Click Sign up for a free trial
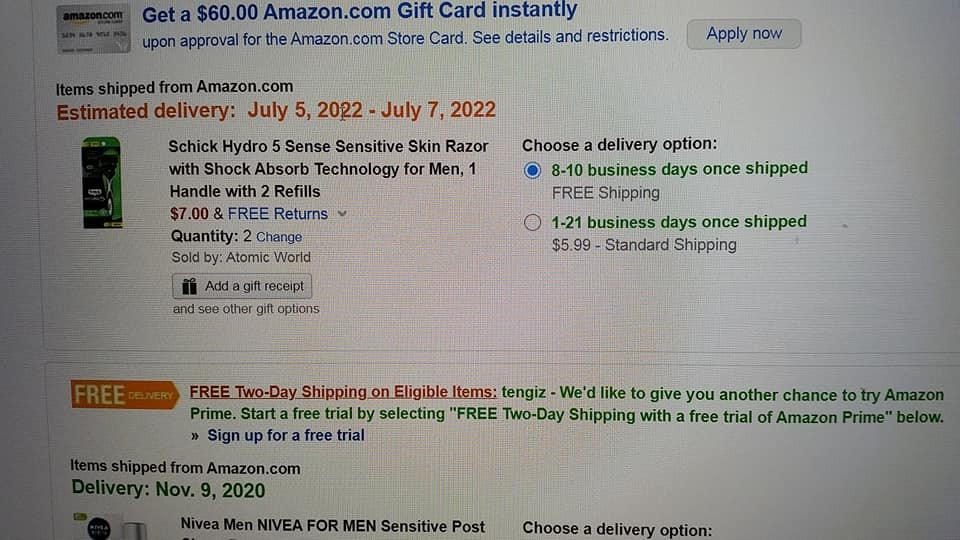The width and height of the screenshot is (960, 540). 285,435
